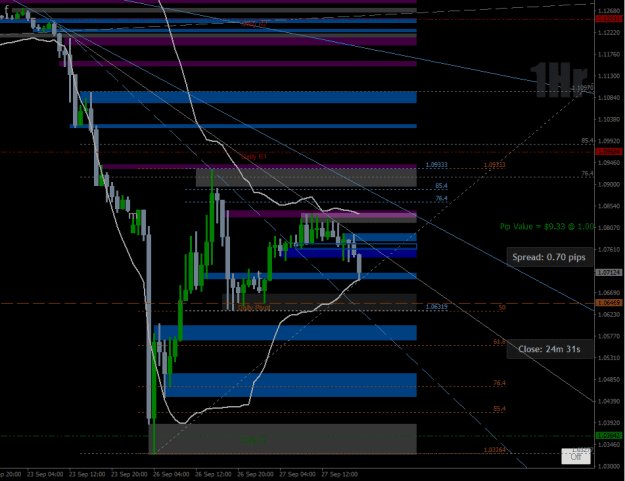Click the 1.09000 price scale value

(x=609, y=184)
